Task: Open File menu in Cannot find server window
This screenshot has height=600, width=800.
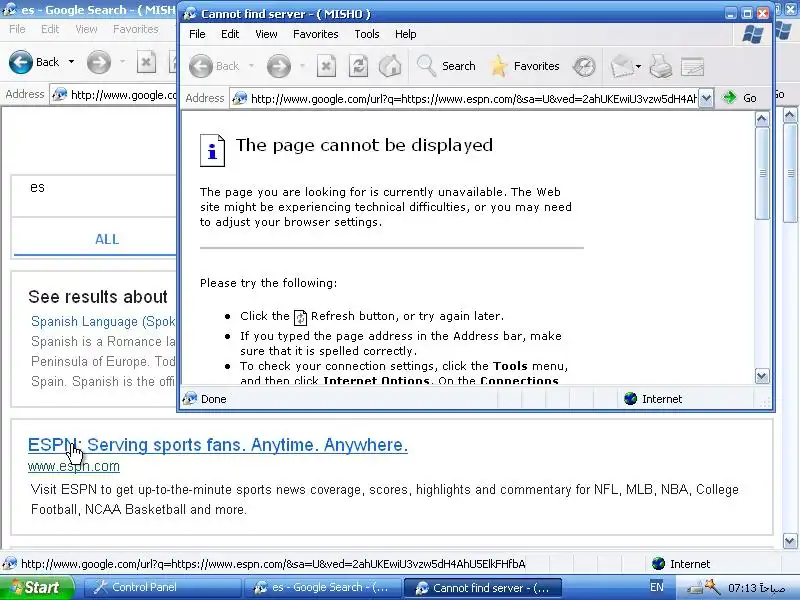Action: 197,34
